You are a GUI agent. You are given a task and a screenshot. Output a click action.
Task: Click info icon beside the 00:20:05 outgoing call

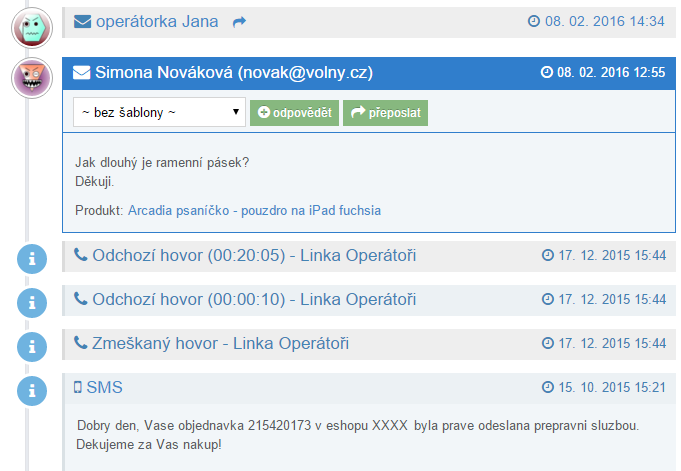[33, 259]
